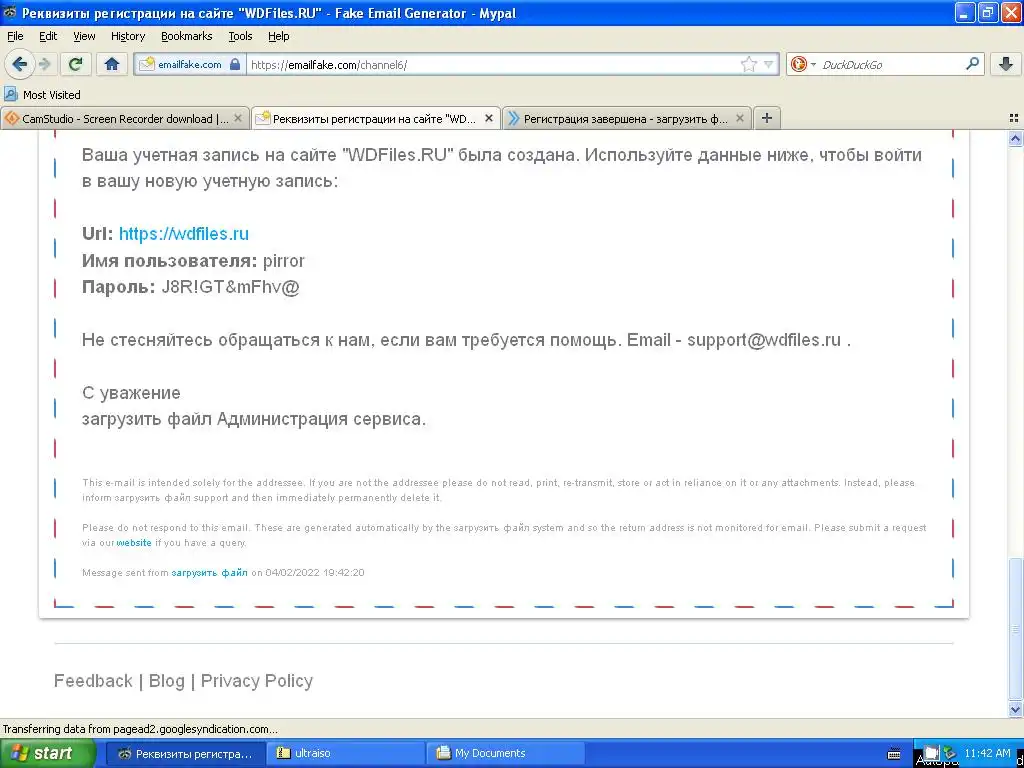Go back with the Back arrow button

(19, 64)
